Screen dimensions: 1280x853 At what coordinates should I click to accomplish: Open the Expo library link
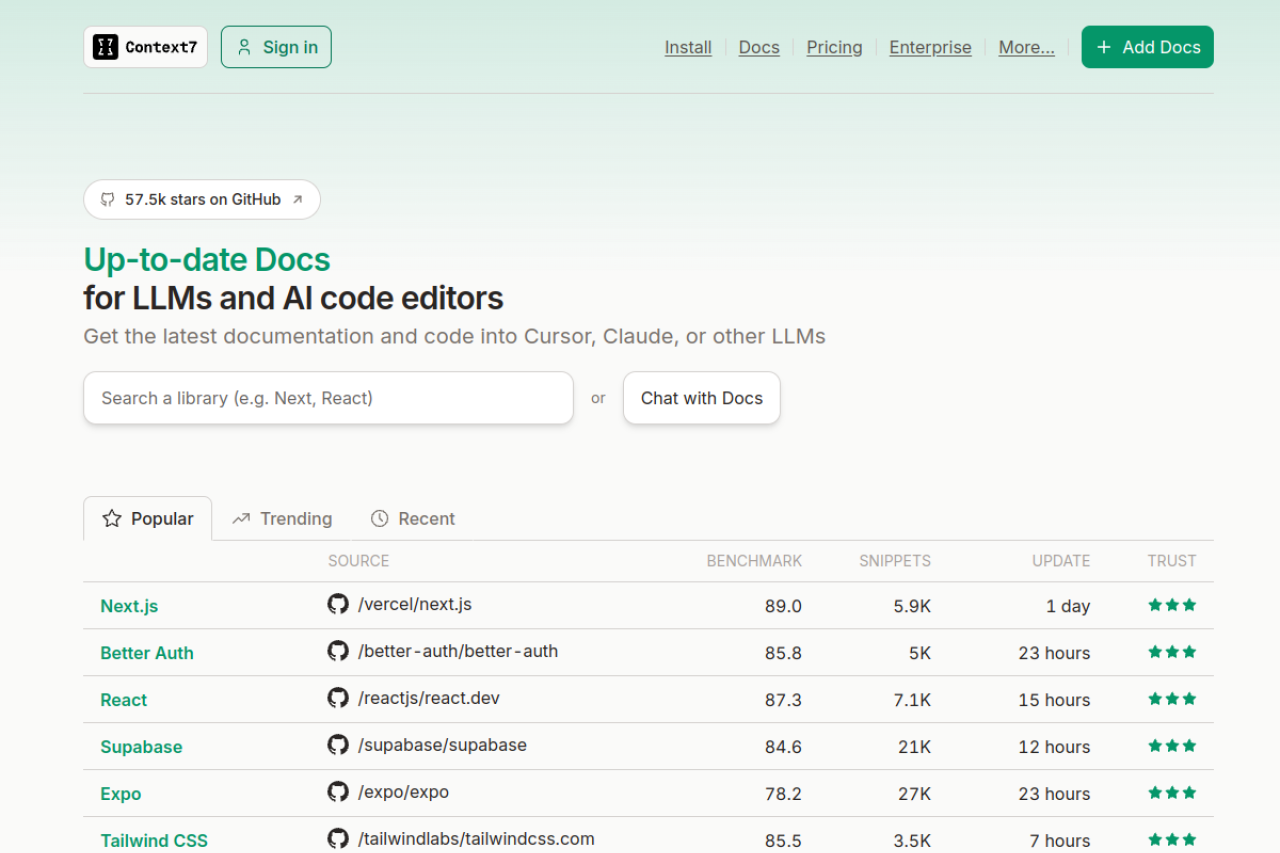pos(121,794)
